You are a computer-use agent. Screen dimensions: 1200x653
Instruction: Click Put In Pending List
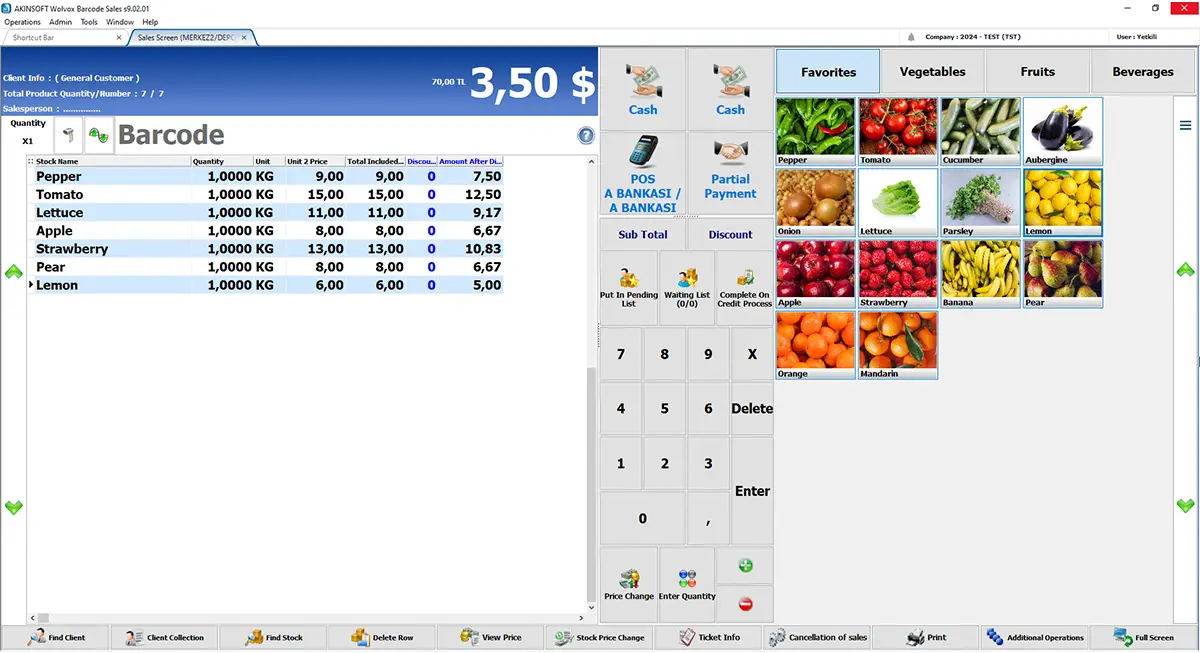(x=629, y=288)
